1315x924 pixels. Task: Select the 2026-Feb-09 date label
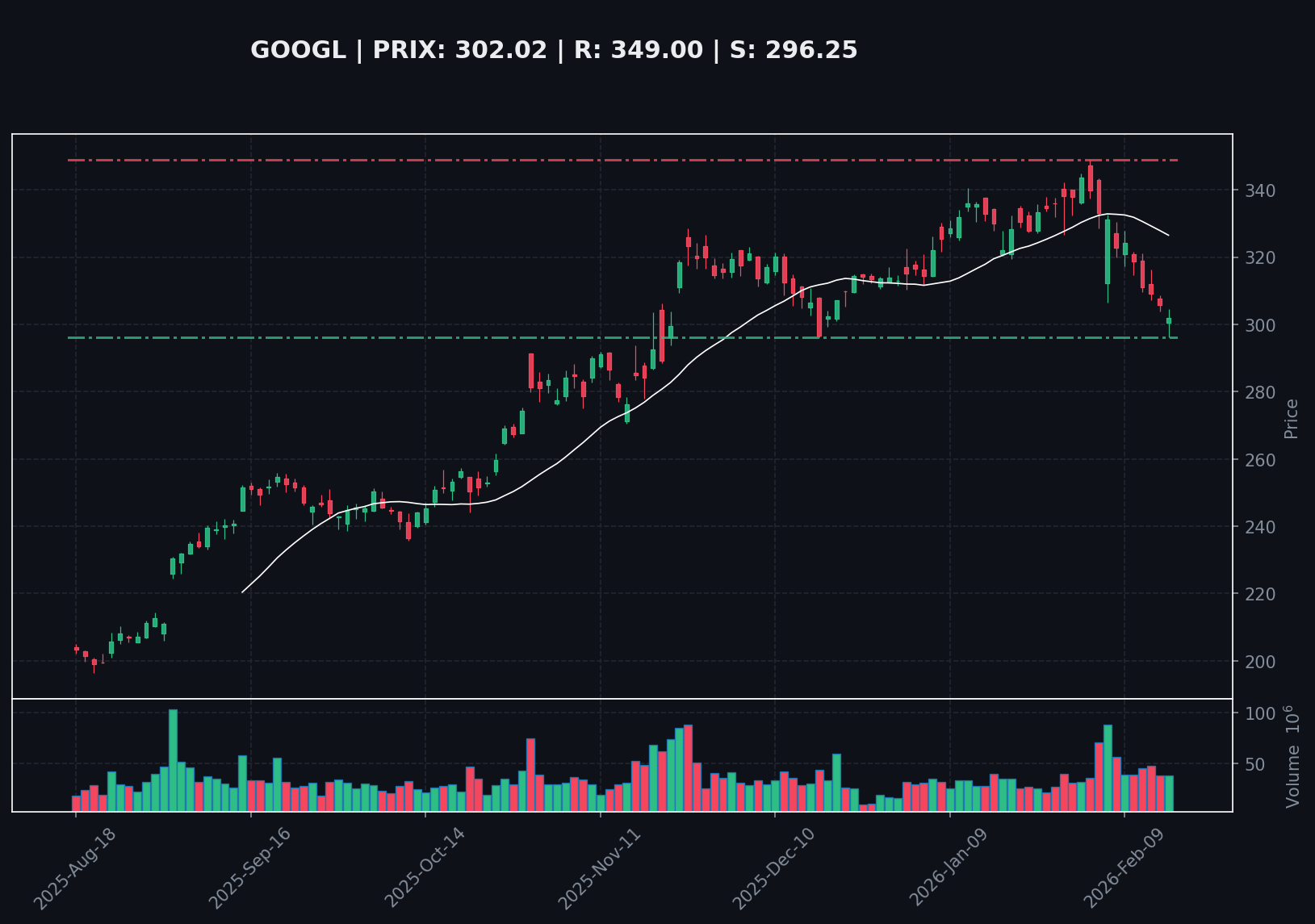pyautogui.click(x=1124, y=868)
